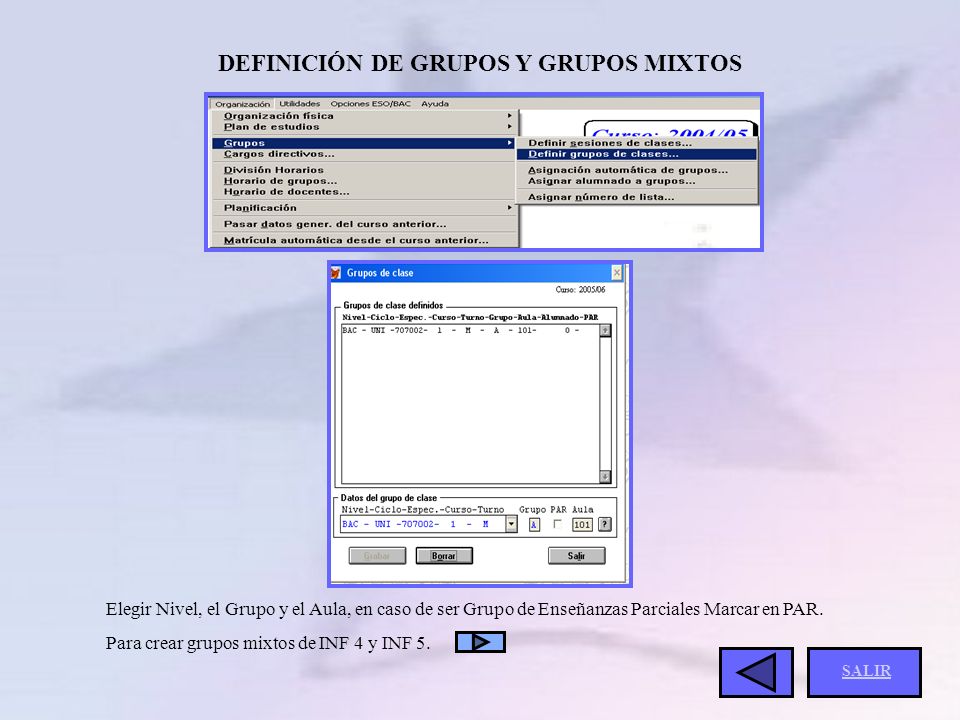Select División Horarios menu entry
The width and height of the screenshot is (960, 720).
365,170
